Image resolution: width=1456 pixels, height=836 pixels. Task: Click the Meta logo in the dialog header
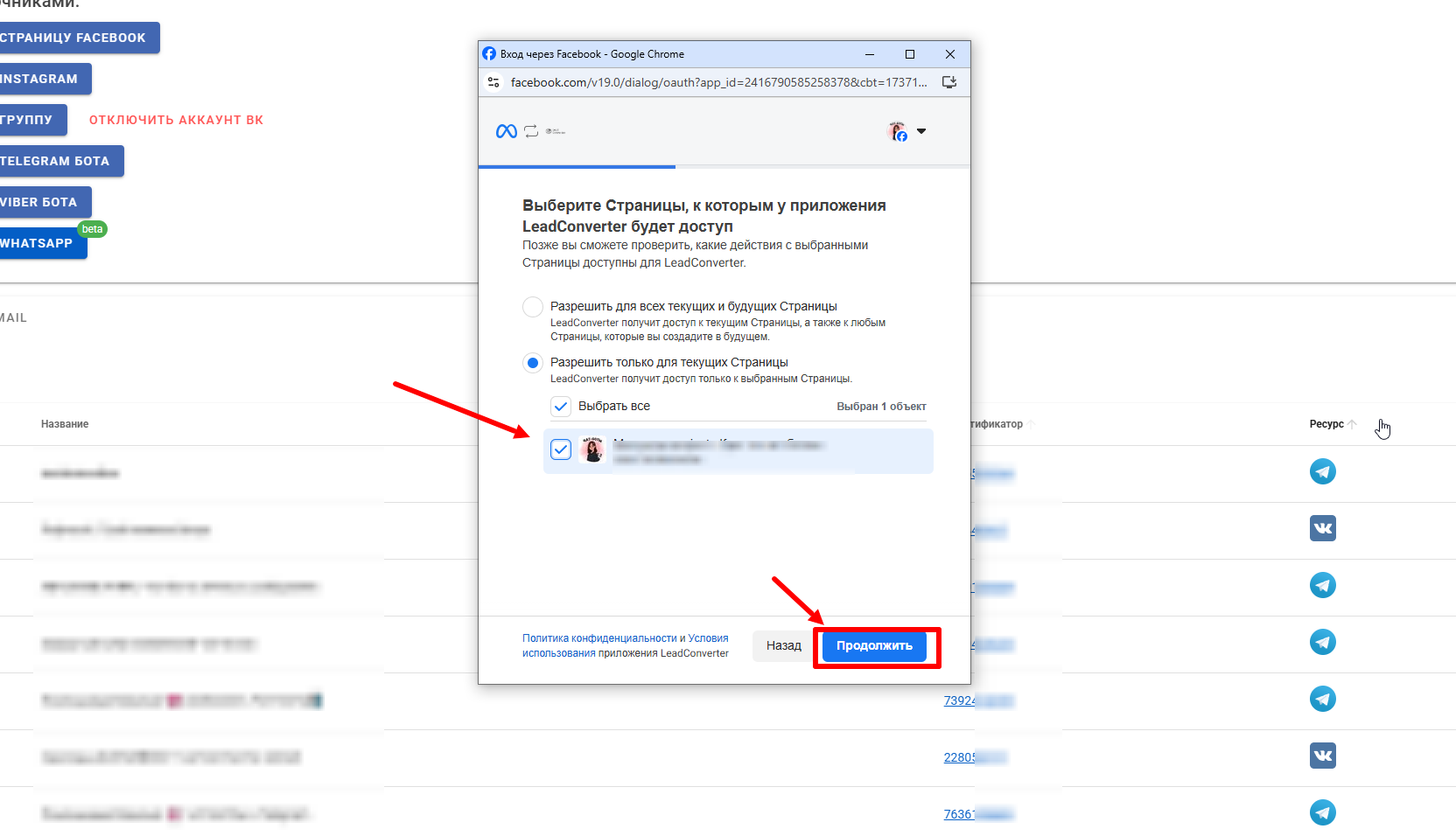point(506,131)
